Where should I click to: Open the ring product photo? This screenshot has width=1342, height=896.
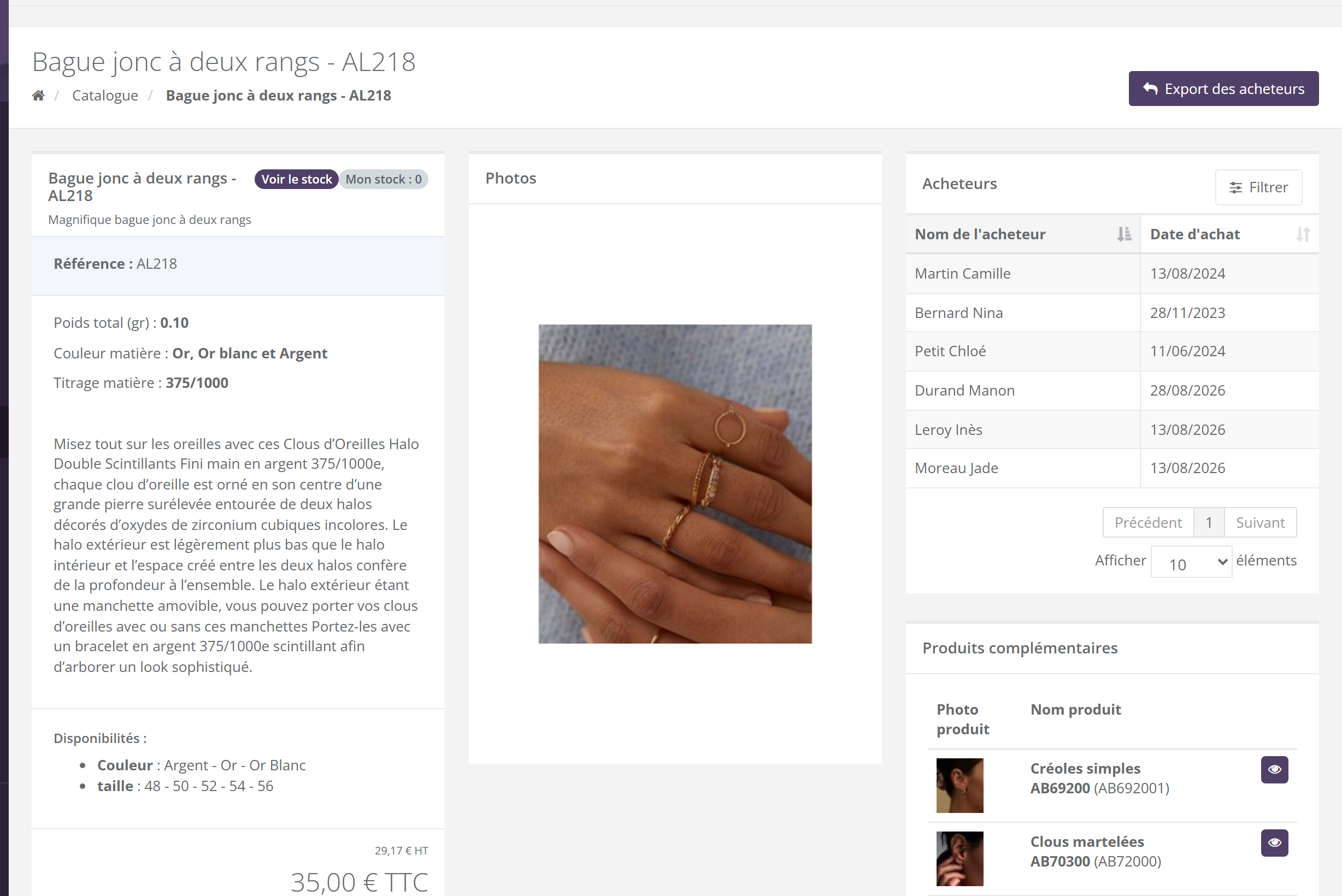coord(674,484)
